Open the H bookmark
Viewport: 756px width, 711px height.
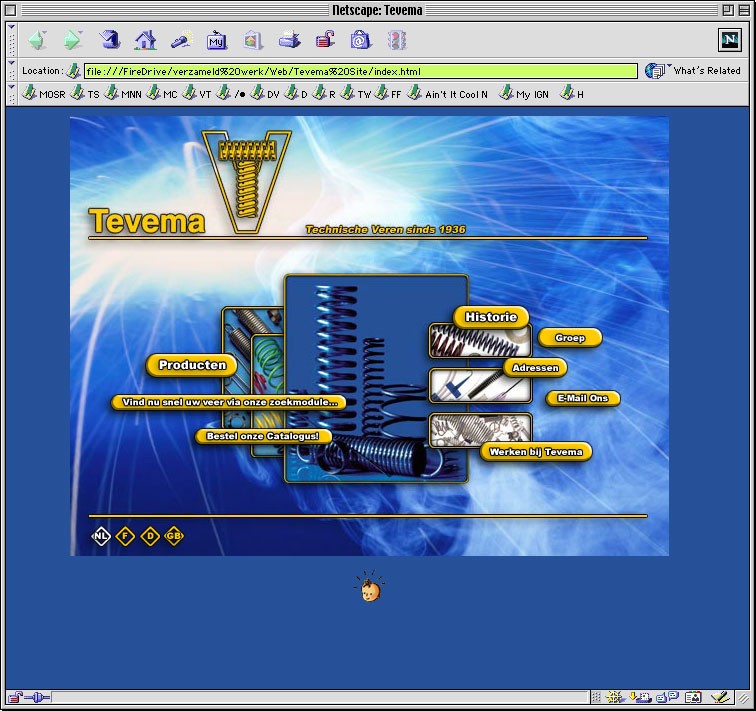(x=572, y=94)
